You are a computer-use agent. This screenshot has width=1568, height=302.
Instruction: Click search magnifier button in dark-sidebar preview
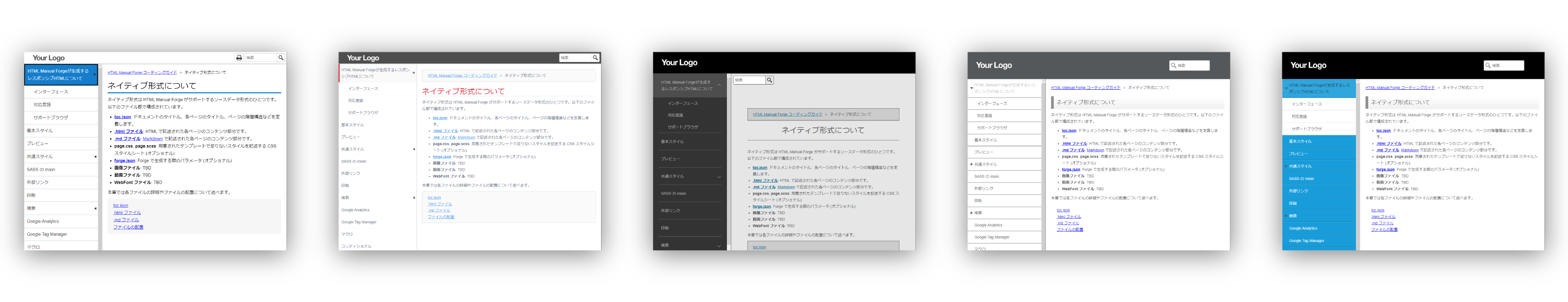point(769,80)
